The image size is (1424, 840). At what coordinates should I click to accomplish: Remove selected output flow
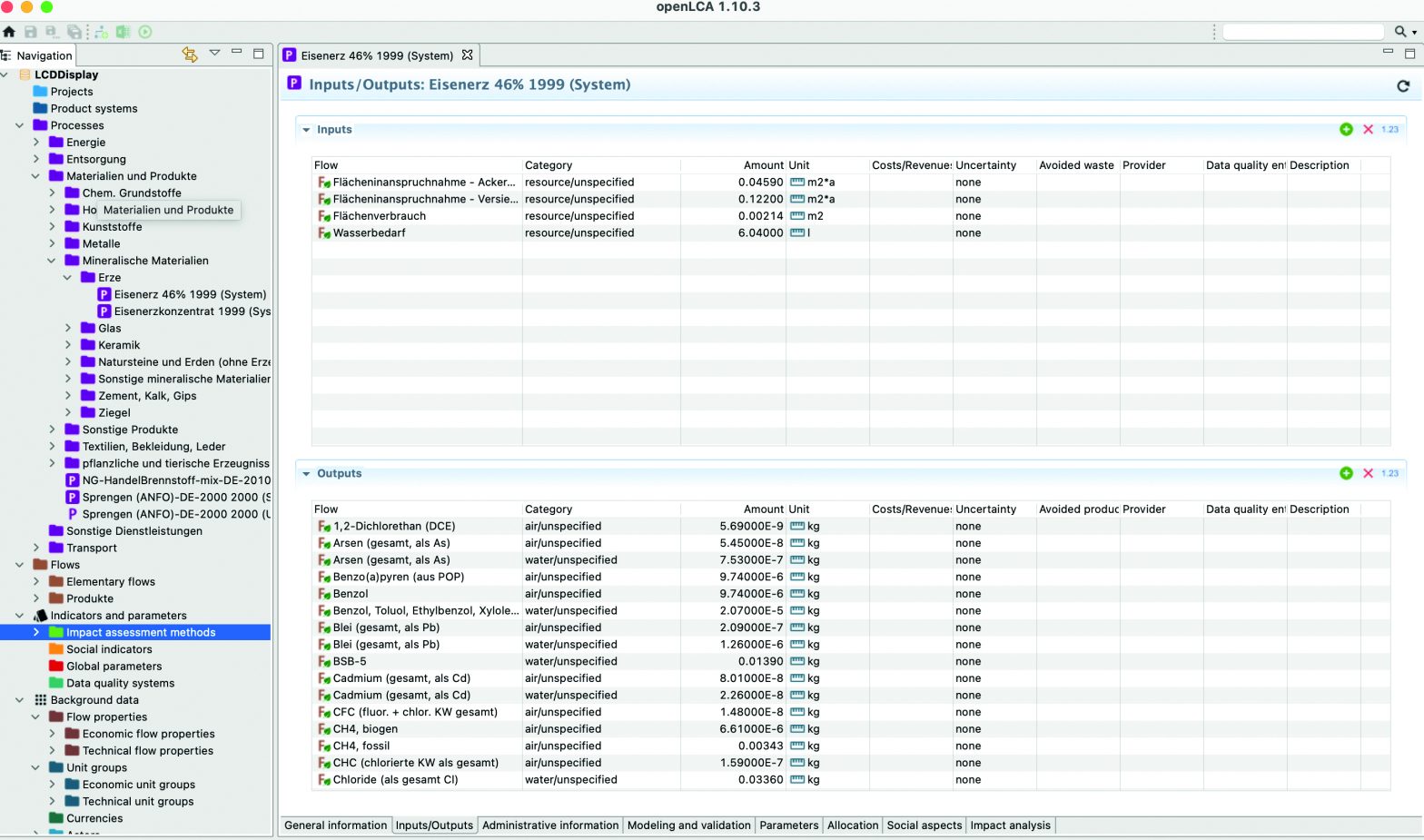coord(1369,473)
